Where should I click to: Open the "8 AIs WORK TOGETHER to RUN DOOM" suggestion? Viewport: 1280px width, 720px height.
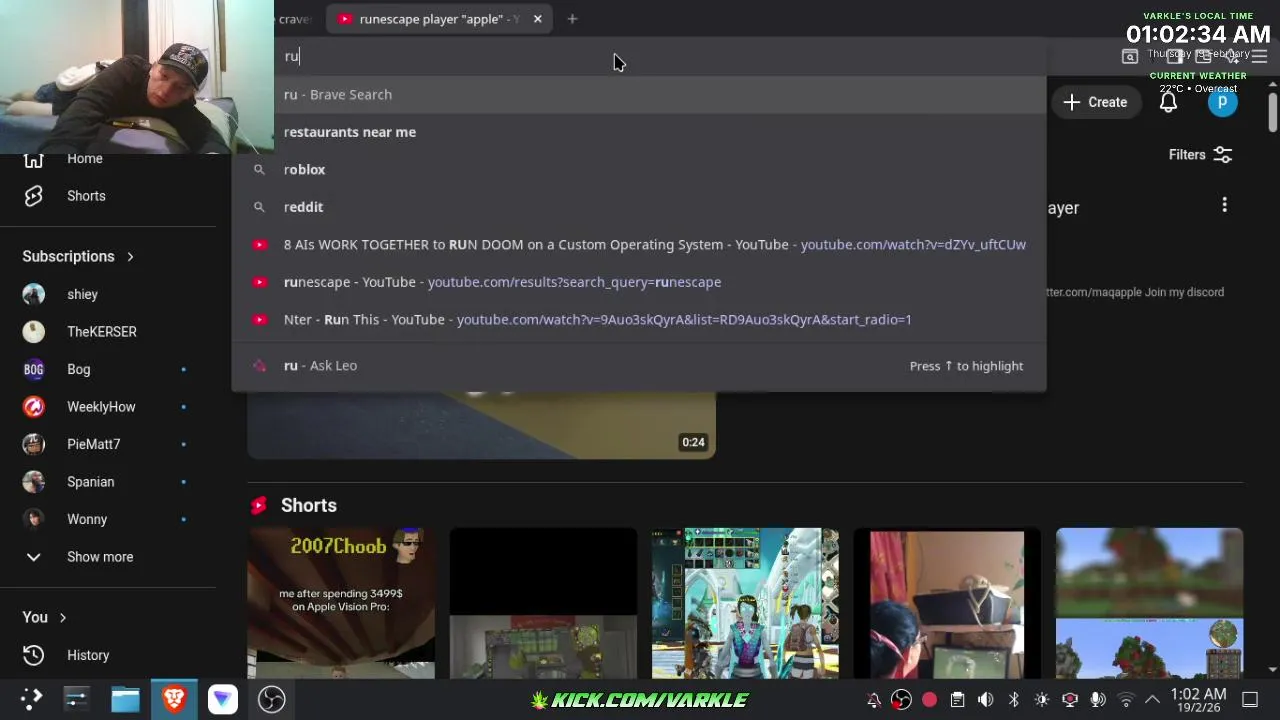tap(640, 244)
